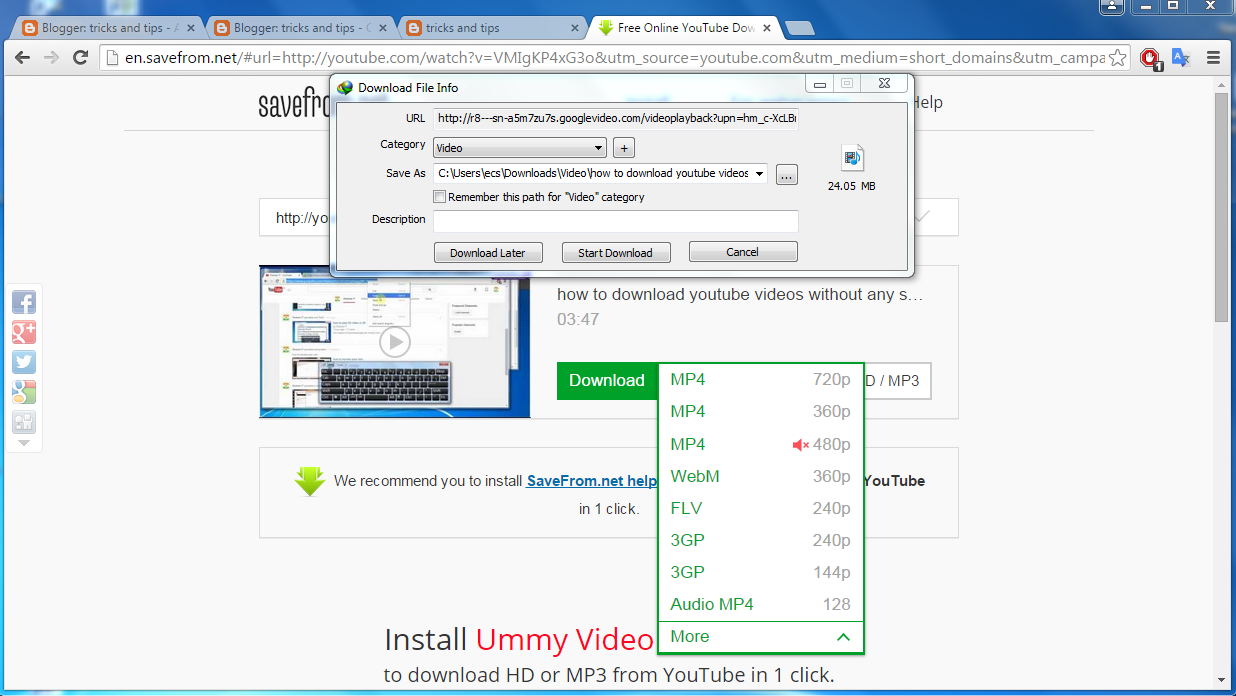The width and height of the screenshot is (1236, 696).
Task: Go forward in the Chrome browser
Action: pos(51,57)
